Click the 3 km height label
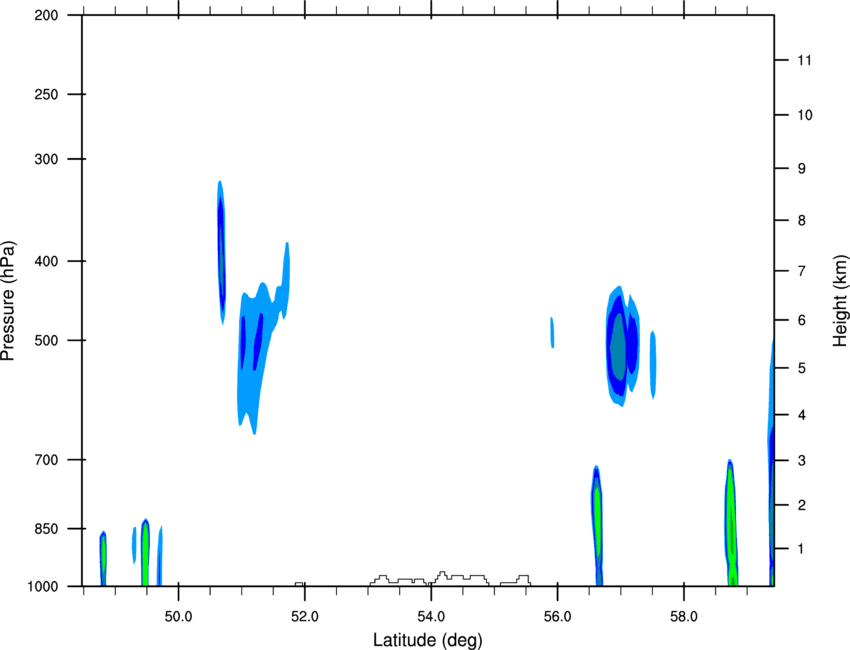This screenshot has width=850, height=650. (802, 461)
